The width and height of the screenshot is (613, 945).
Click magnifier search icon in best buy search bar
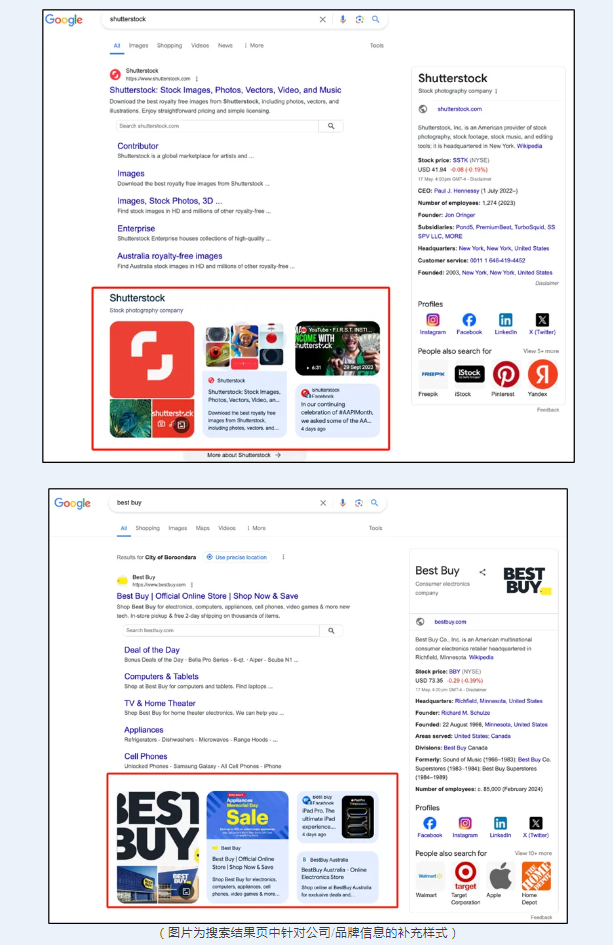coord(374,503)
